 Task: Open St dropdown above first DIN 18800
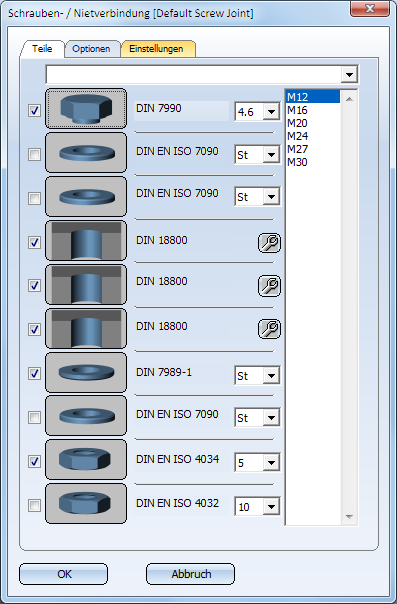point(271,197)
